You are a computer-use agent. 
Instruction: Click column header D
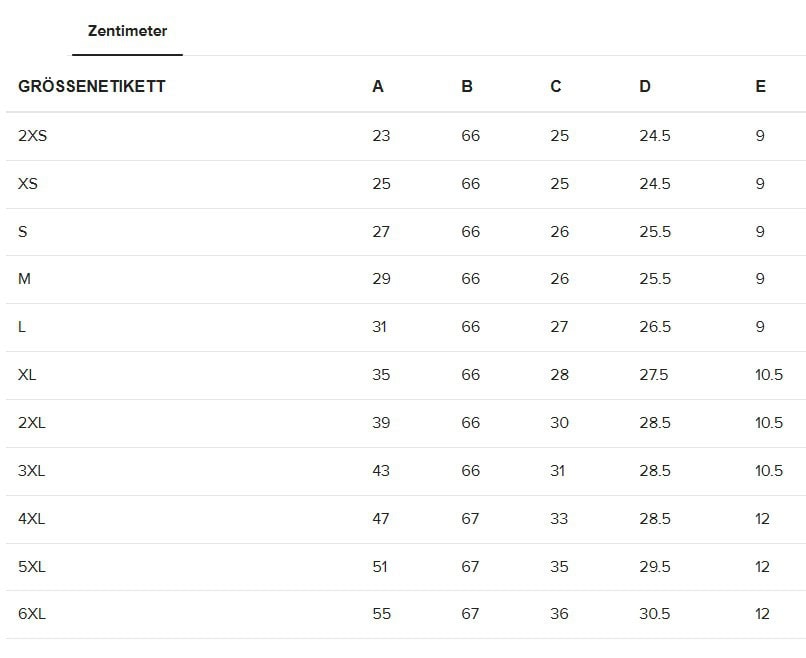click(x=645, y=86)
